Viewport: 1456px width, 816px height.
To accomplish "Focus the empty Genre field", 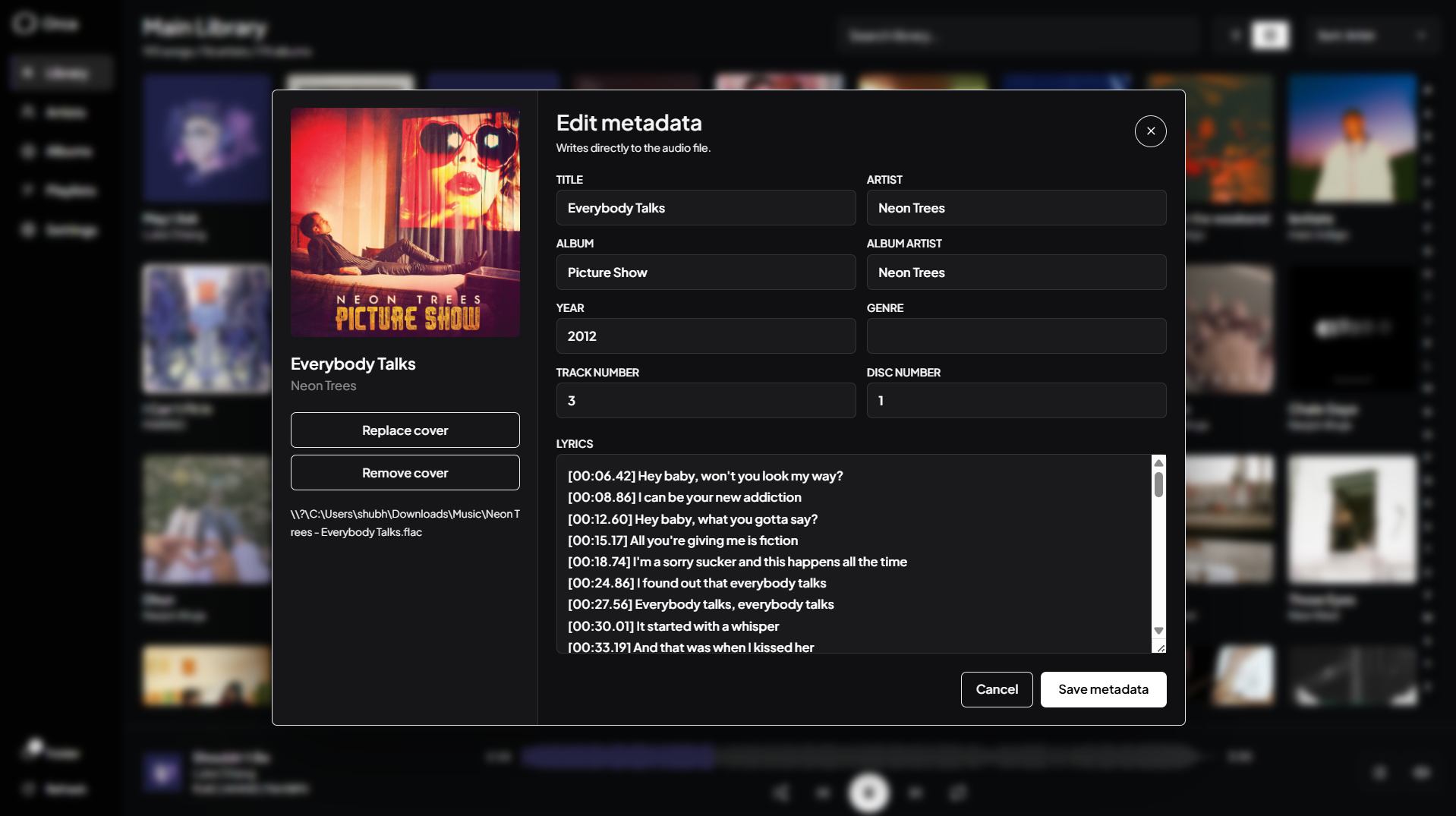I will [x=1016, y=336].
